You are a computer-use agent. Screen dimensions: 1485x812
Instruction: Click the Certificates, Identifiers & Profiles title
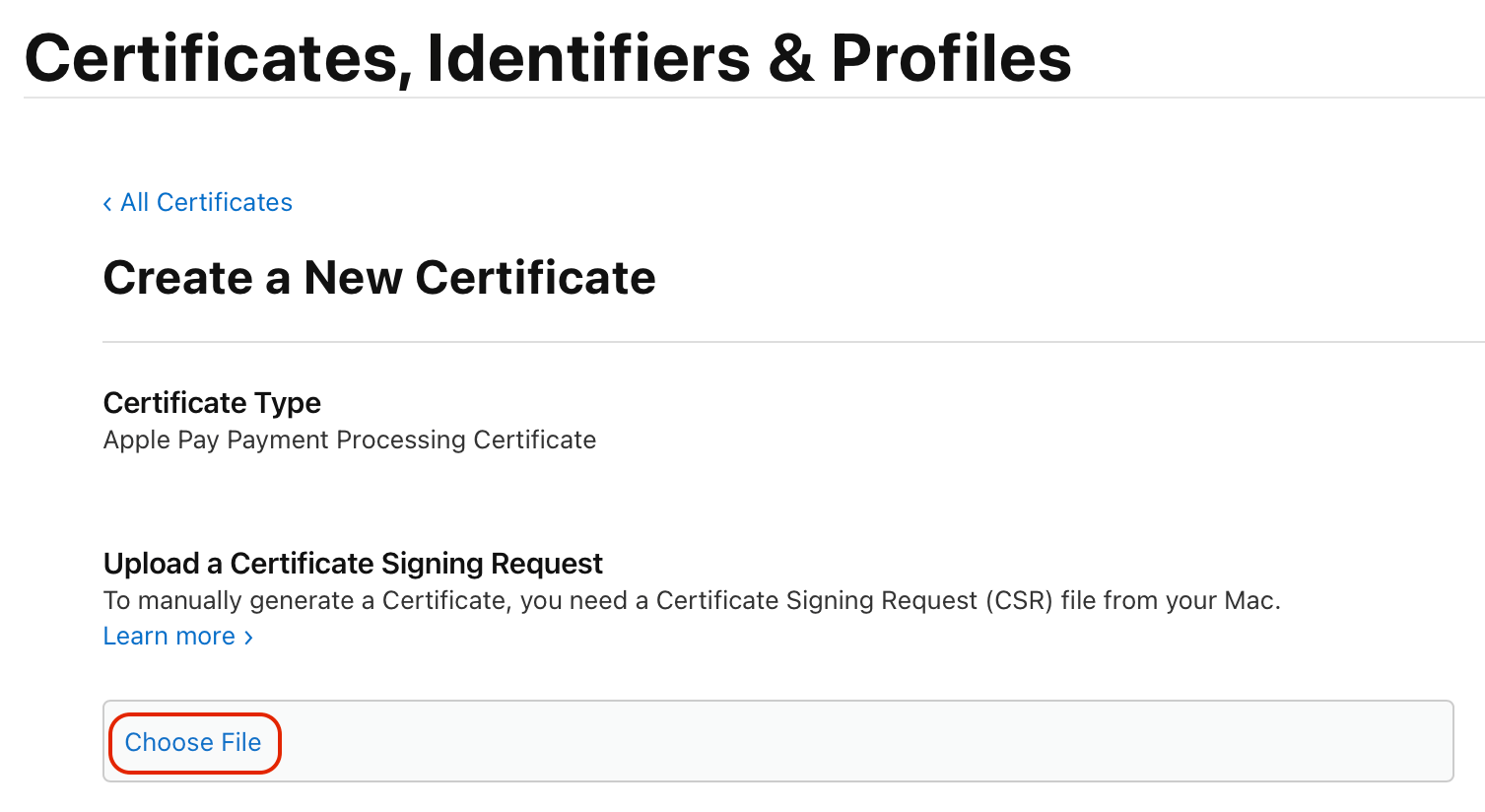pyautogui.click(x=547, y=58)
